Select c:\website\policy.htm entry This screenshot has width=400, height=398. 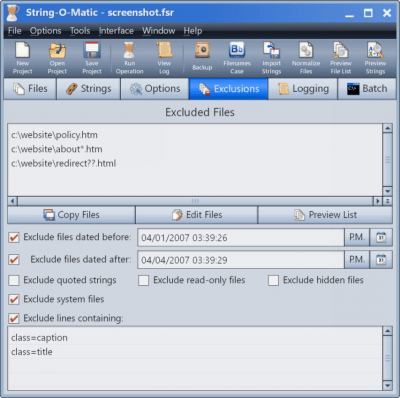point(54,135)
